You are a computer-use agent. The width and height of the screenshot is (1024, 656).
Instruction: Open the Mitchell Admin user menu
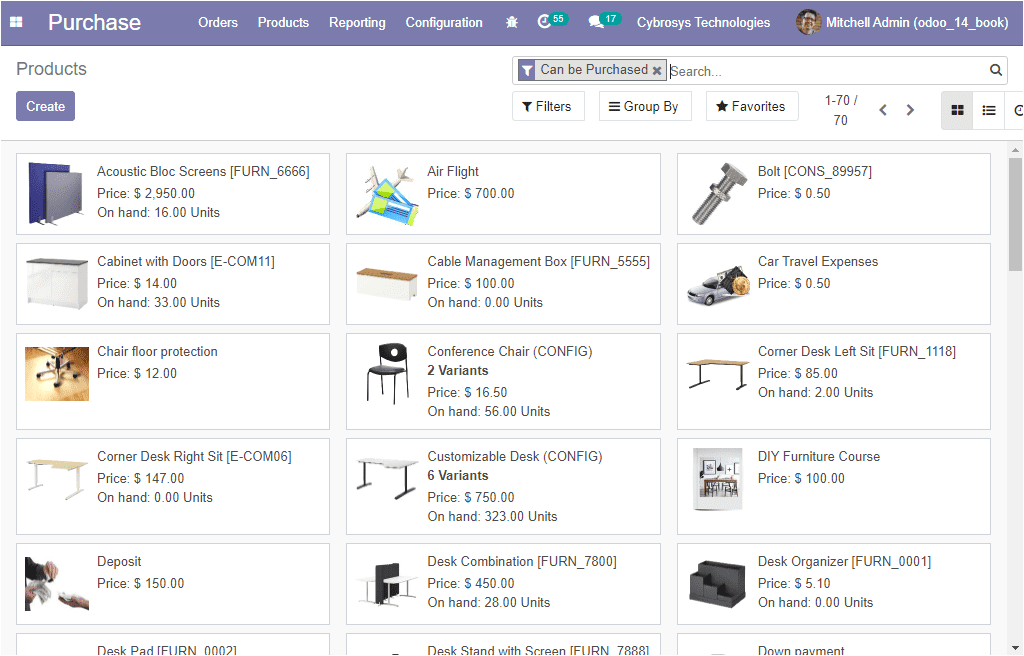[902, 22]
